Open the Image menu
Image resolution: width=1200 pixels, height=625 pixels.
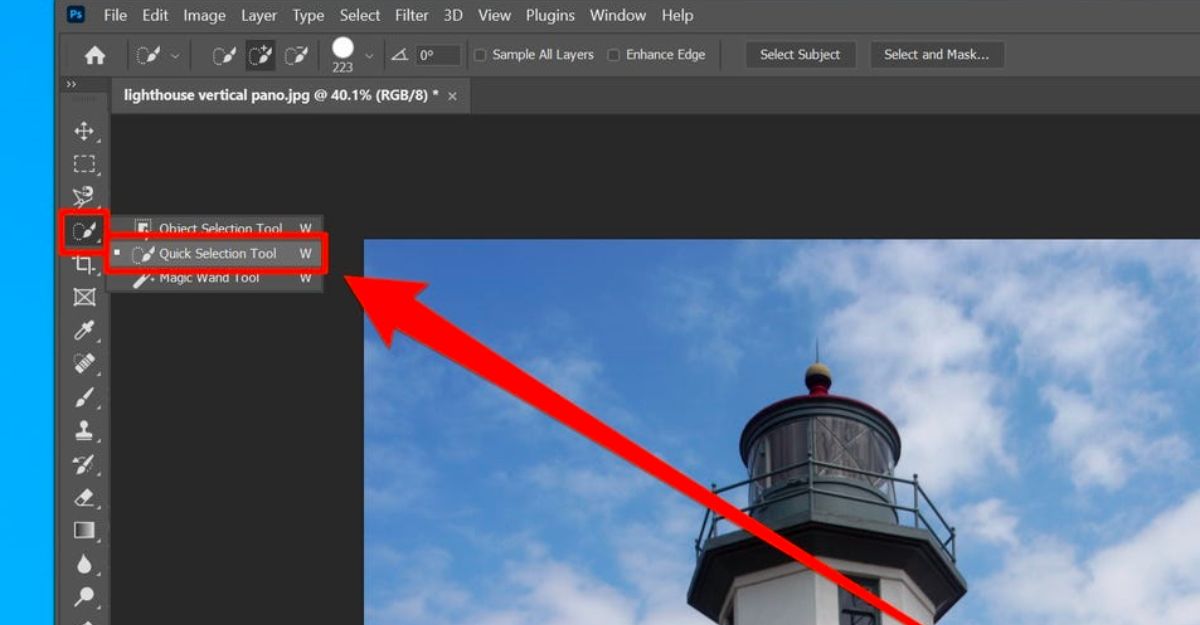click(204, 15)
